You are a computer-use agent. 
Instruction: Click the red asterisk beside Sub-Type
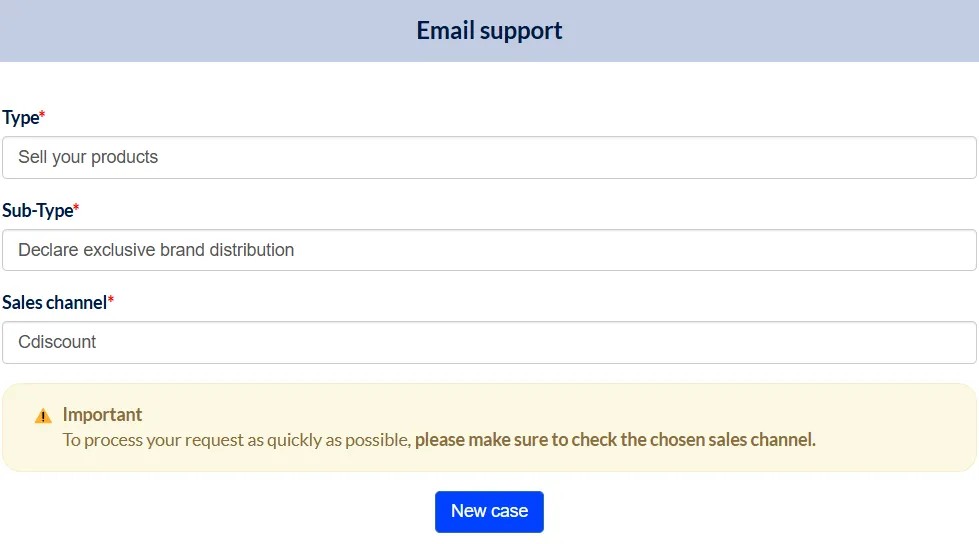tap(76, 207)
